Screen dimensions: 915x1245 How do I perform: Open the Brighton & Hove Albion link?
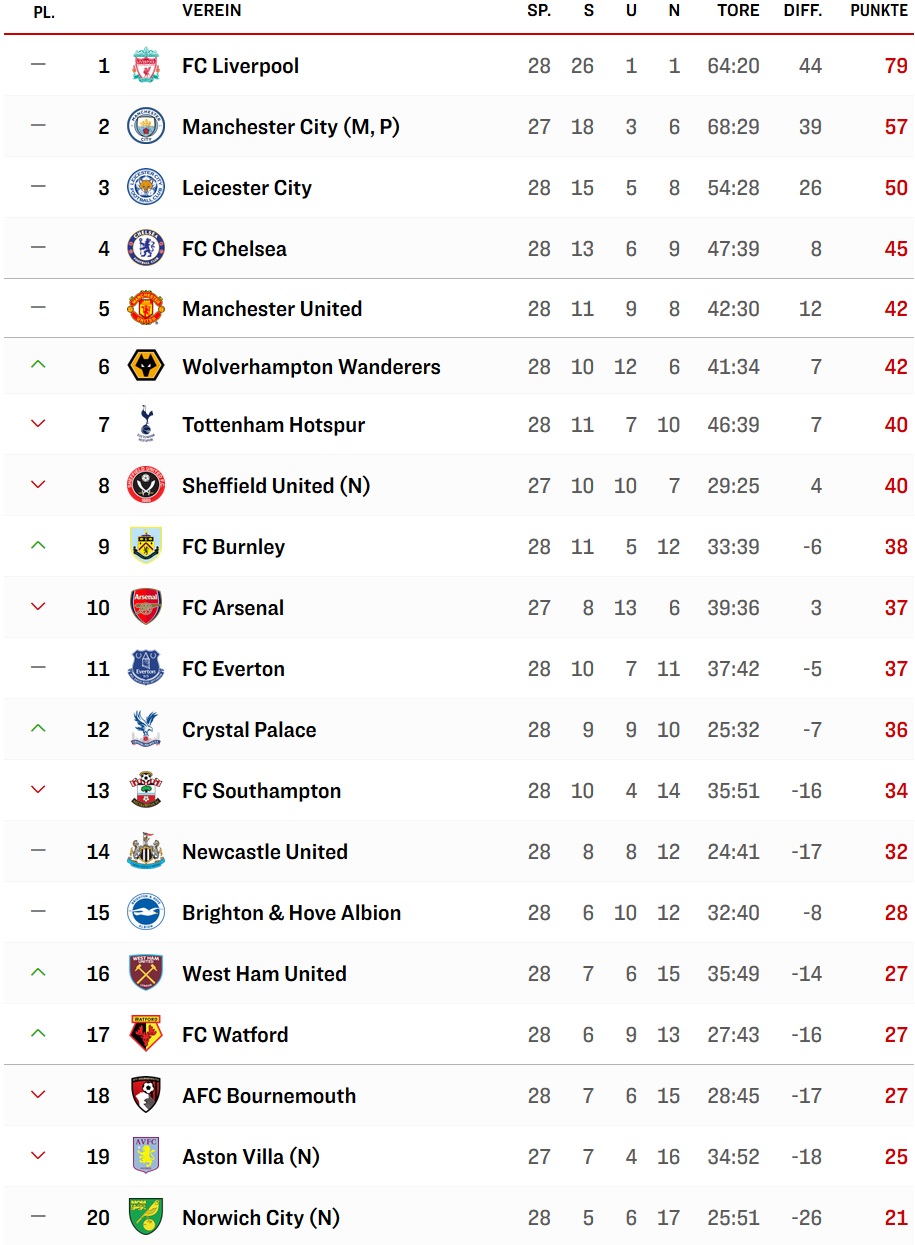[291, 913]
